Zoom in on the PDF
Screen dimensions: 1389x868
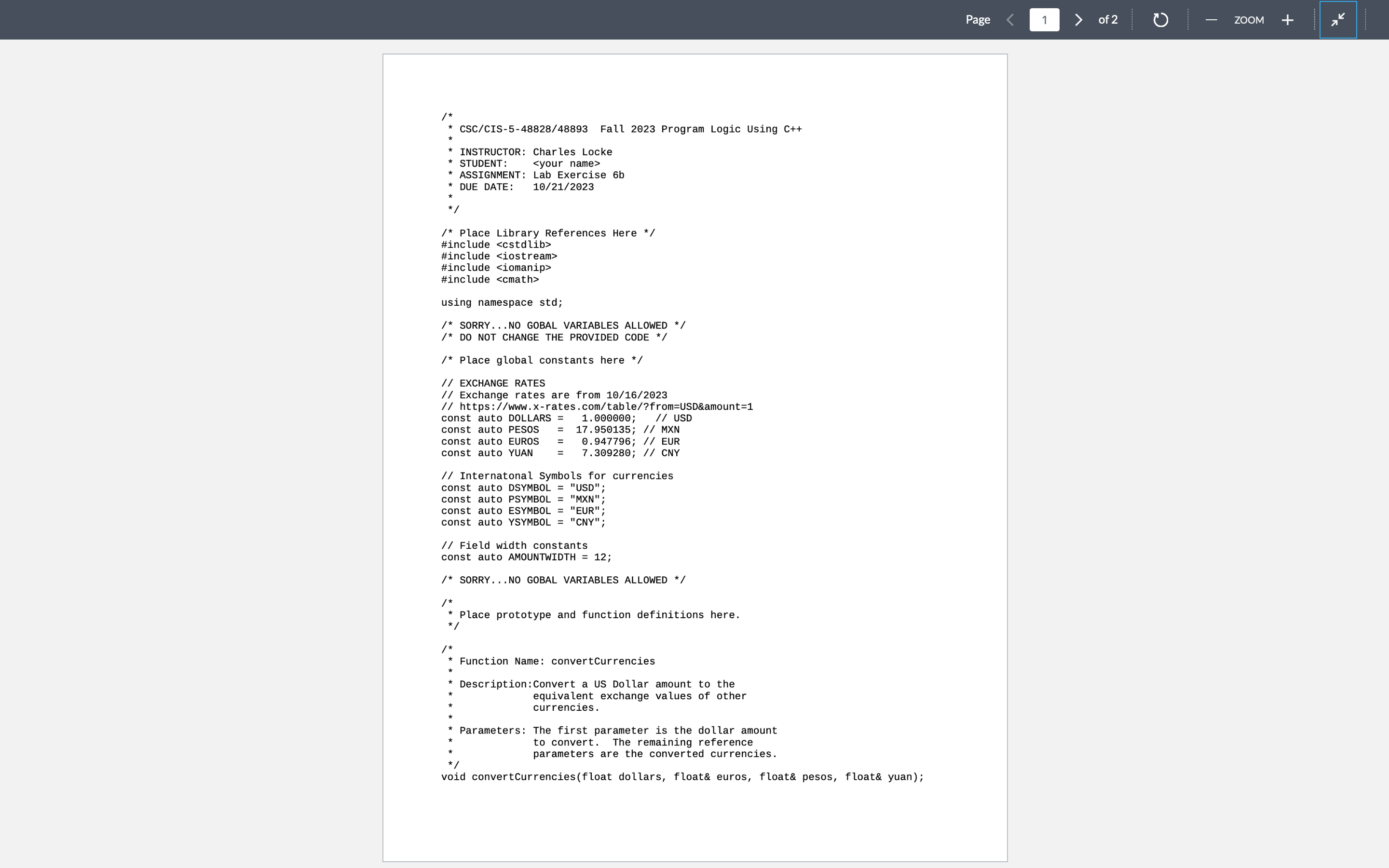(x=1287, y=19)
